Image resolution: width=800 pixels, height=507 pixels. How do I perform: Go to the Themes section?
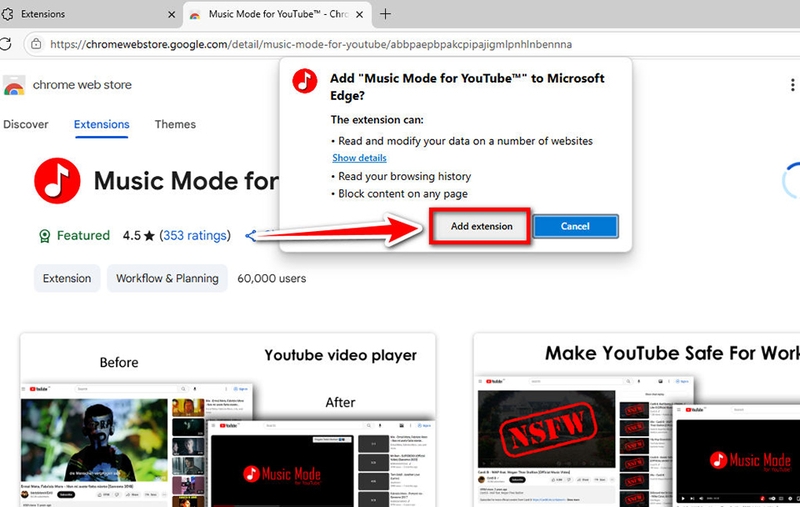tap(175, 124)
